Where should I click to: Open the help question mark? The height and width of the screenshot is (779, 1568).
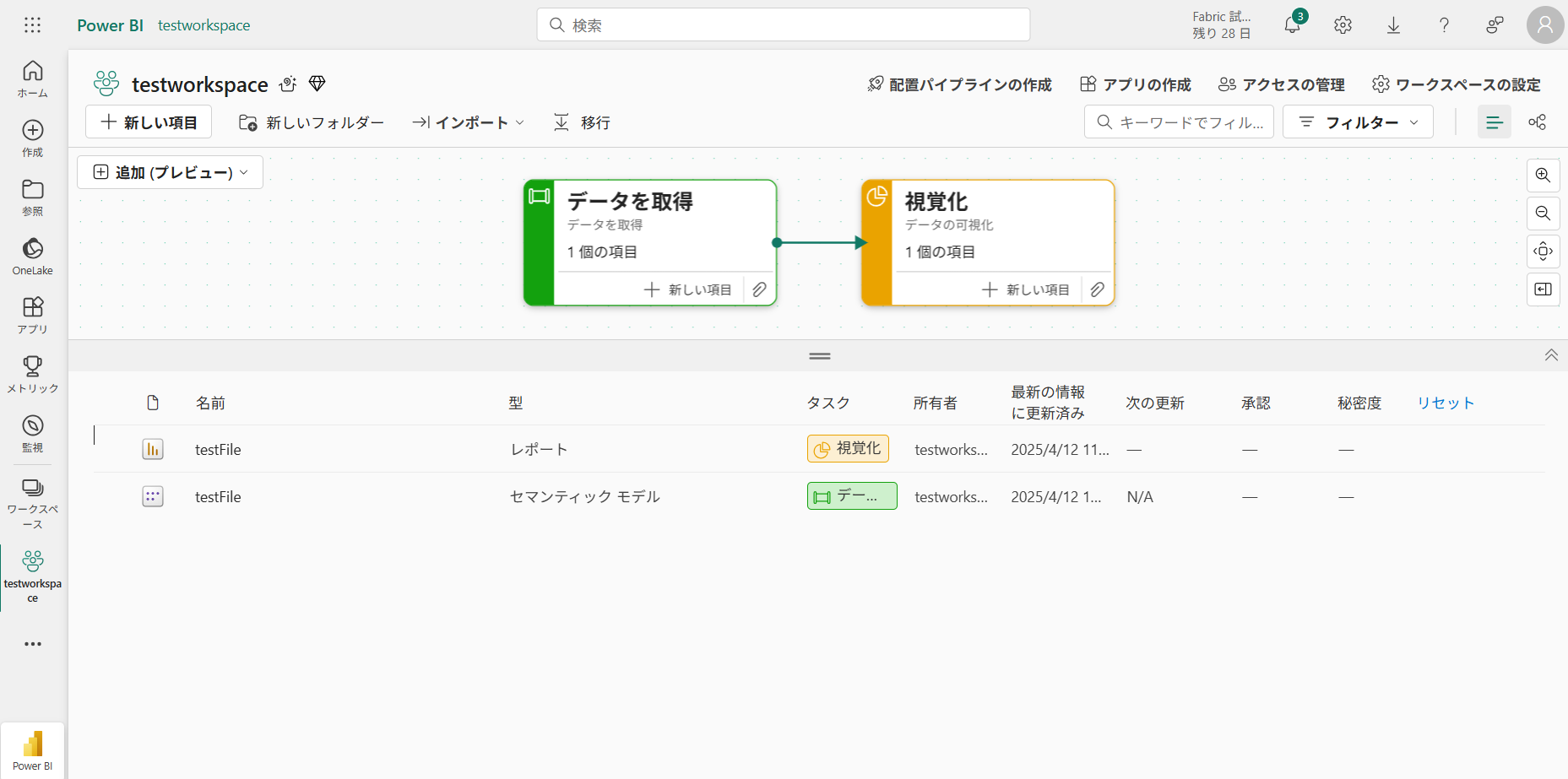point(1445,25)
